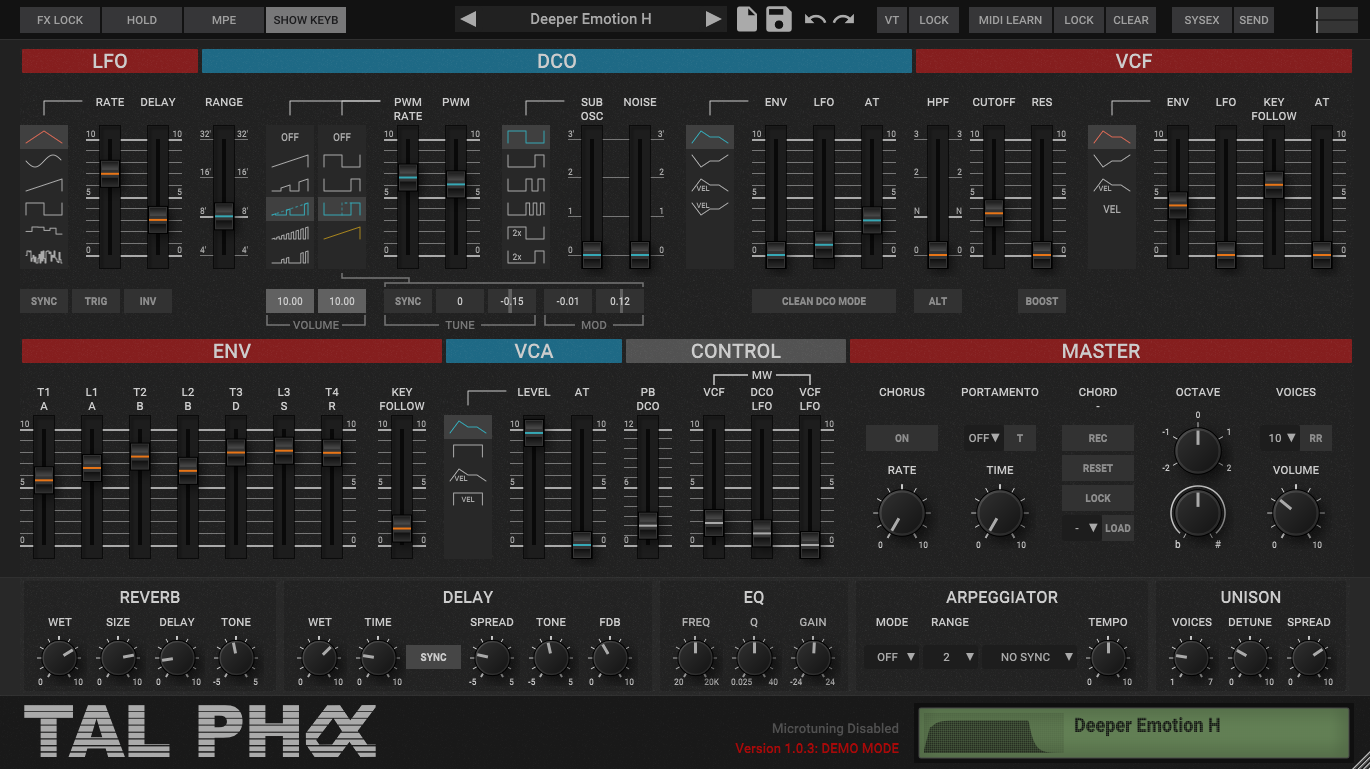This screenshot has height=769, width=1370.
Task: Click the CLEAN DCO MODE button
Action: pyautogui.click(x=824, y=301)
